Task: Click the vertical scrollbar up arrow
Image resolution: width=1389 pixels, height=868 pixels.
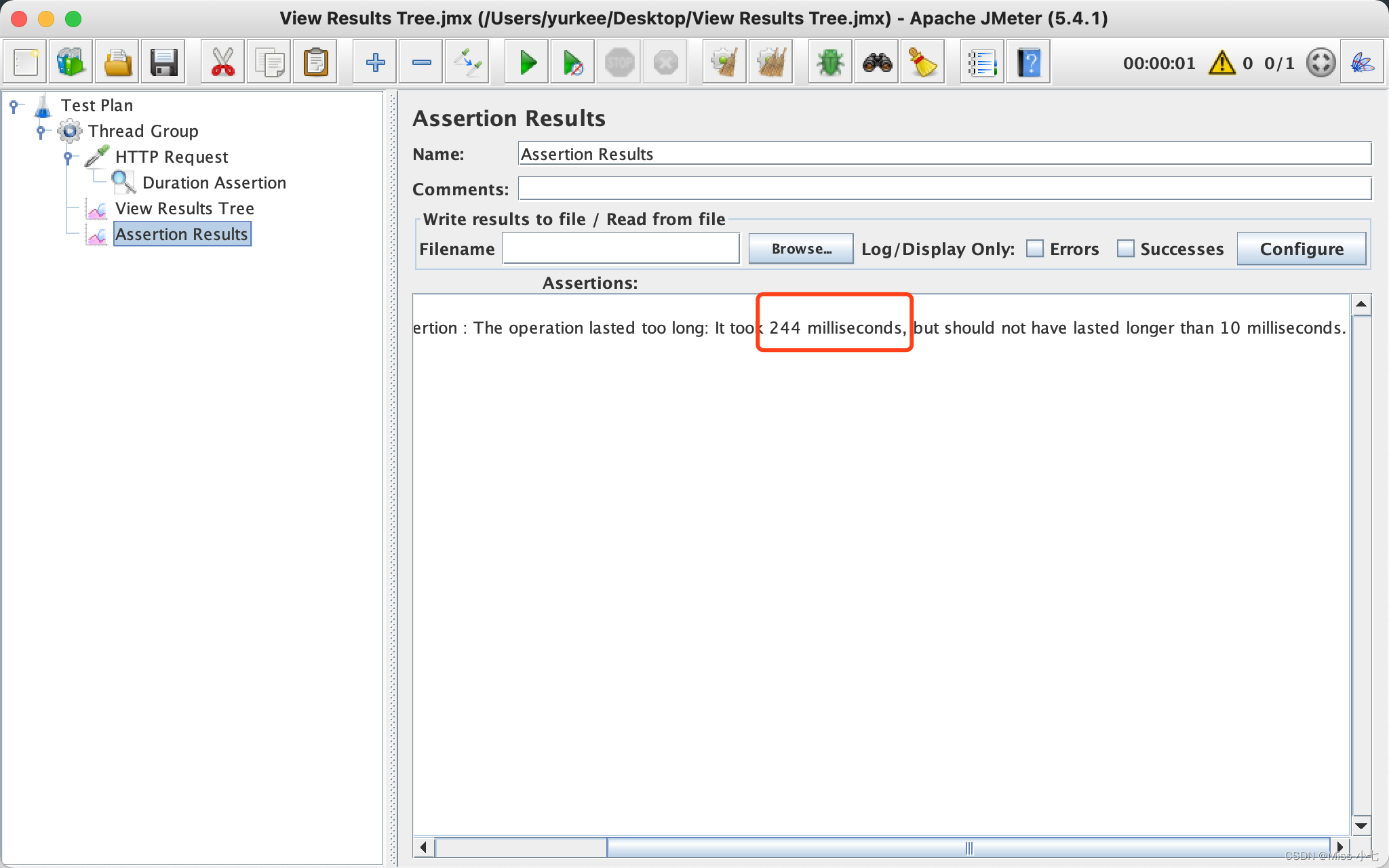Action: pyautogui.click(x=1361, y=304)
